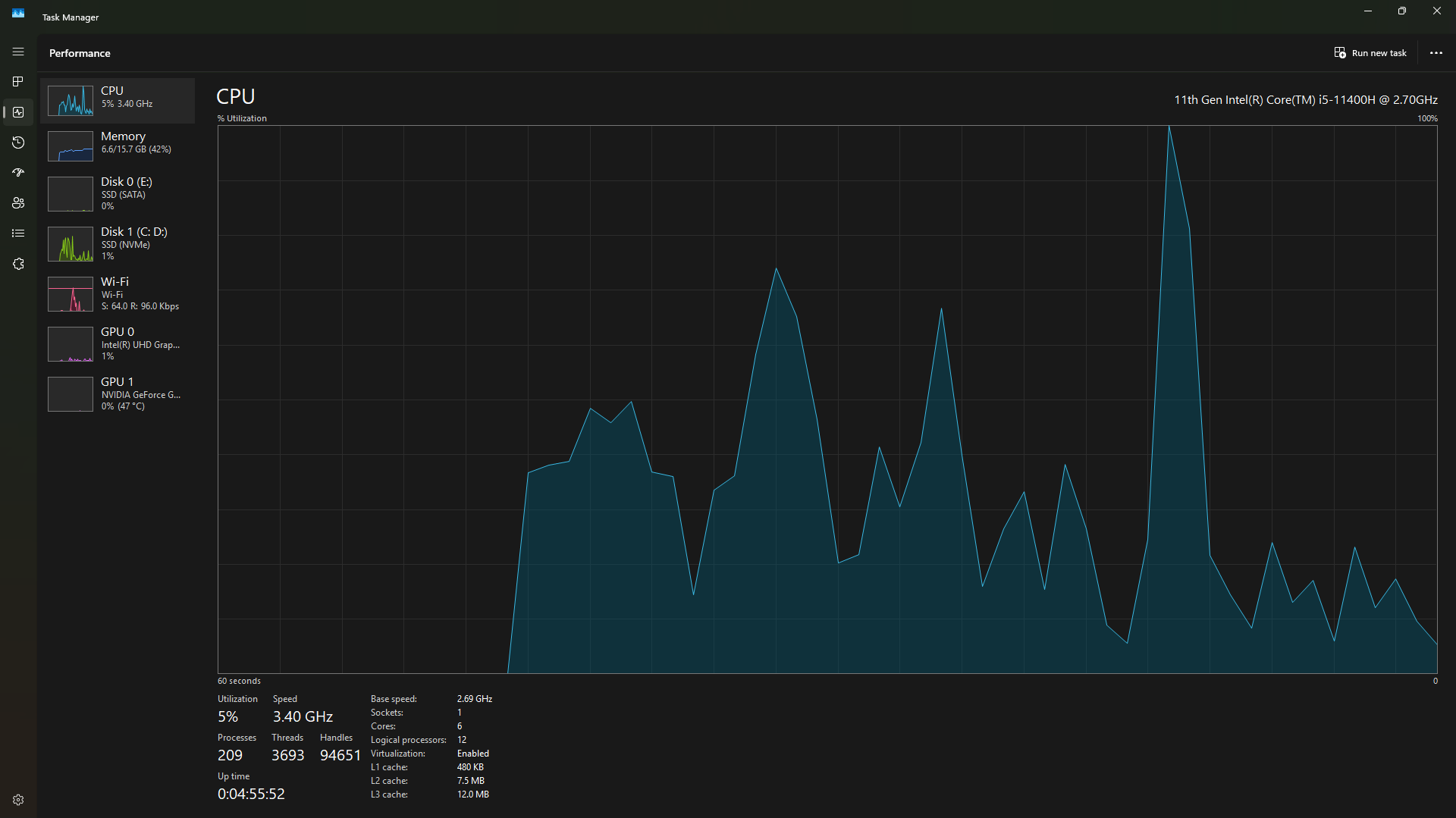Select Disk 1 (C: D:) performance item
Screen dimensions: 1456x818
(x=118, y=243)
